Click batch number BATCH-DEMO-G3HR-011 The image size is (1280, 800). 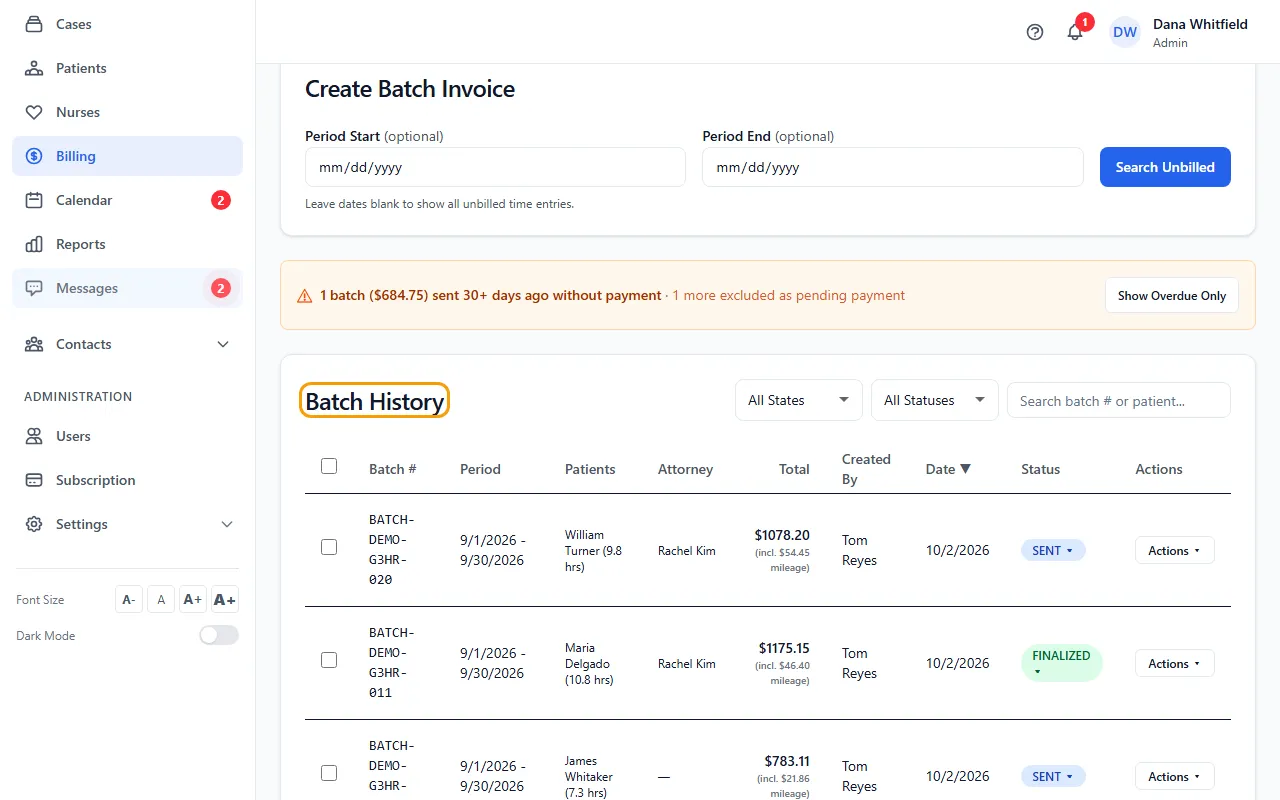point(392,663)
